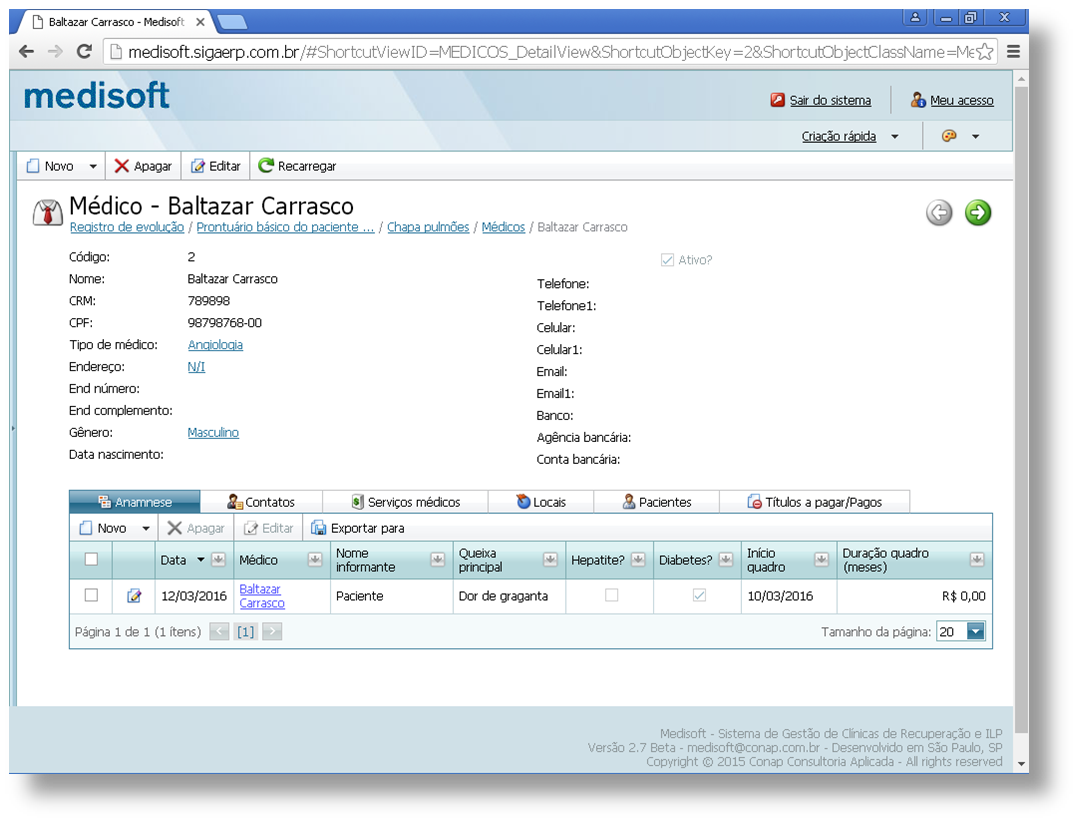
Task: Click the green Recarregar refresh icon
Action: coord(265,166)
